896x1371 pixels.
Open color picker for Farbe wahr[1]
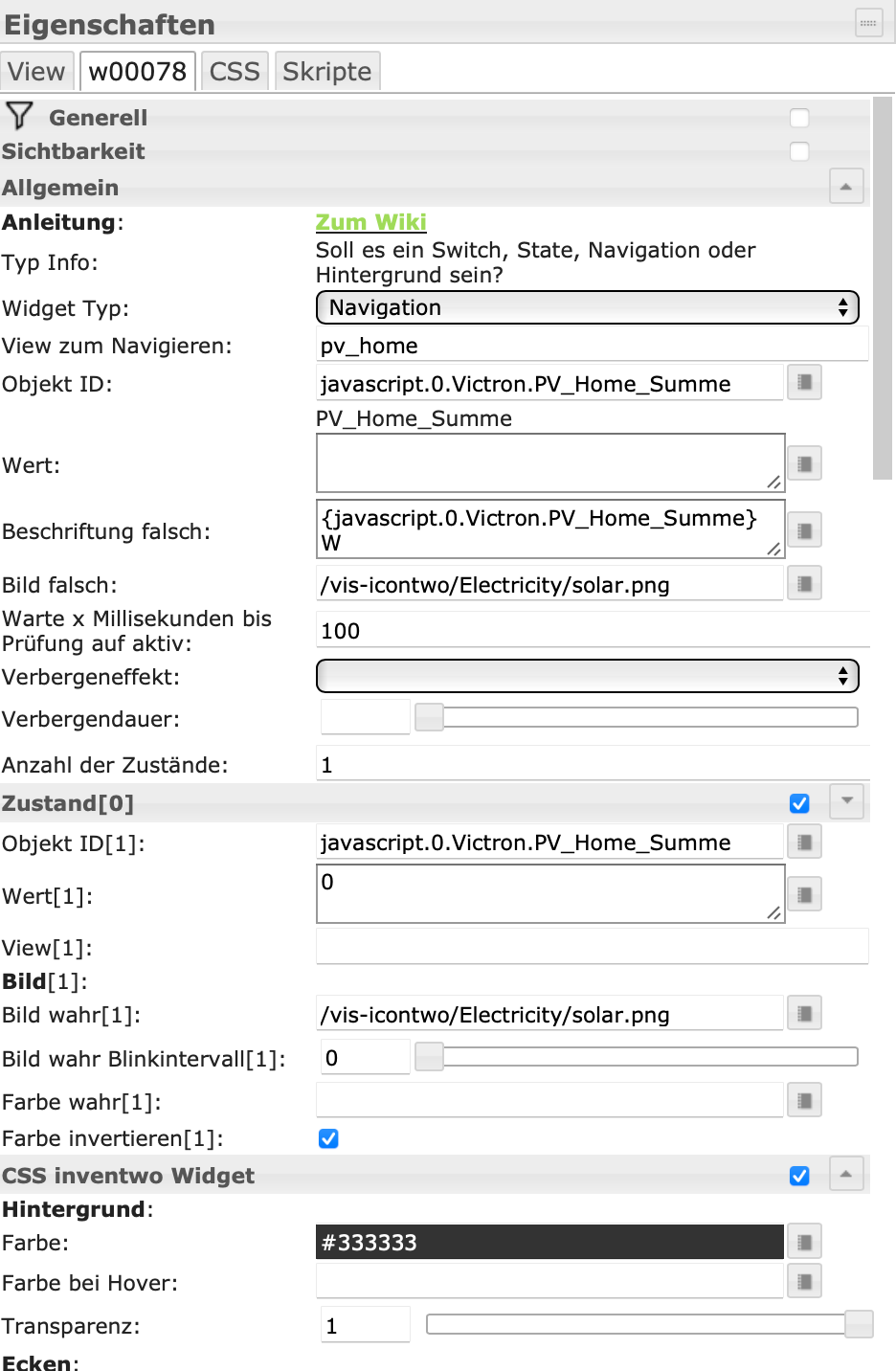point(804,1101)
